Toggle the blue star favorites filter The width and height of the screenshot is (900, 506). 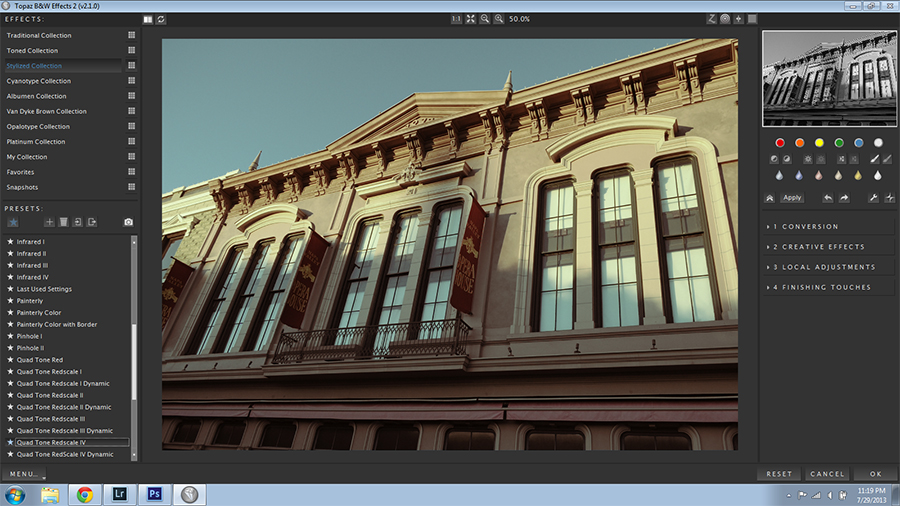coord(13,222)
